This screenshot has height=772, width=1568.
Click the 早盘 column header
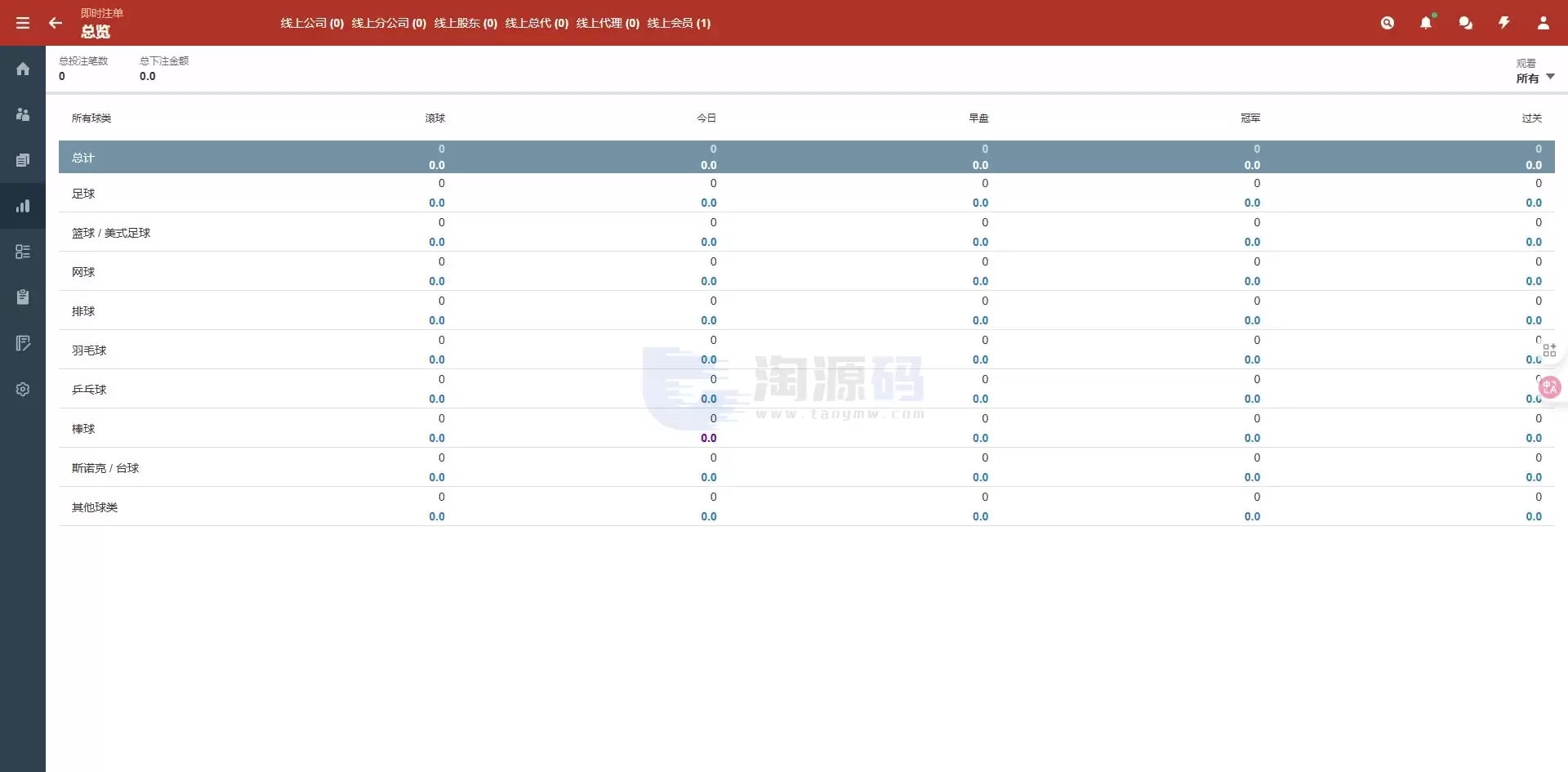point(978,118)
